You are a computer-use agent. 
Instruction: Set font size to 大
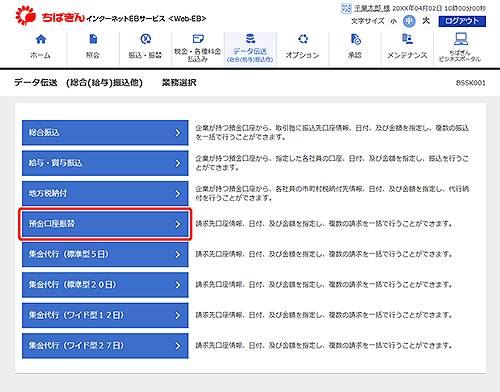click(426, 21)
